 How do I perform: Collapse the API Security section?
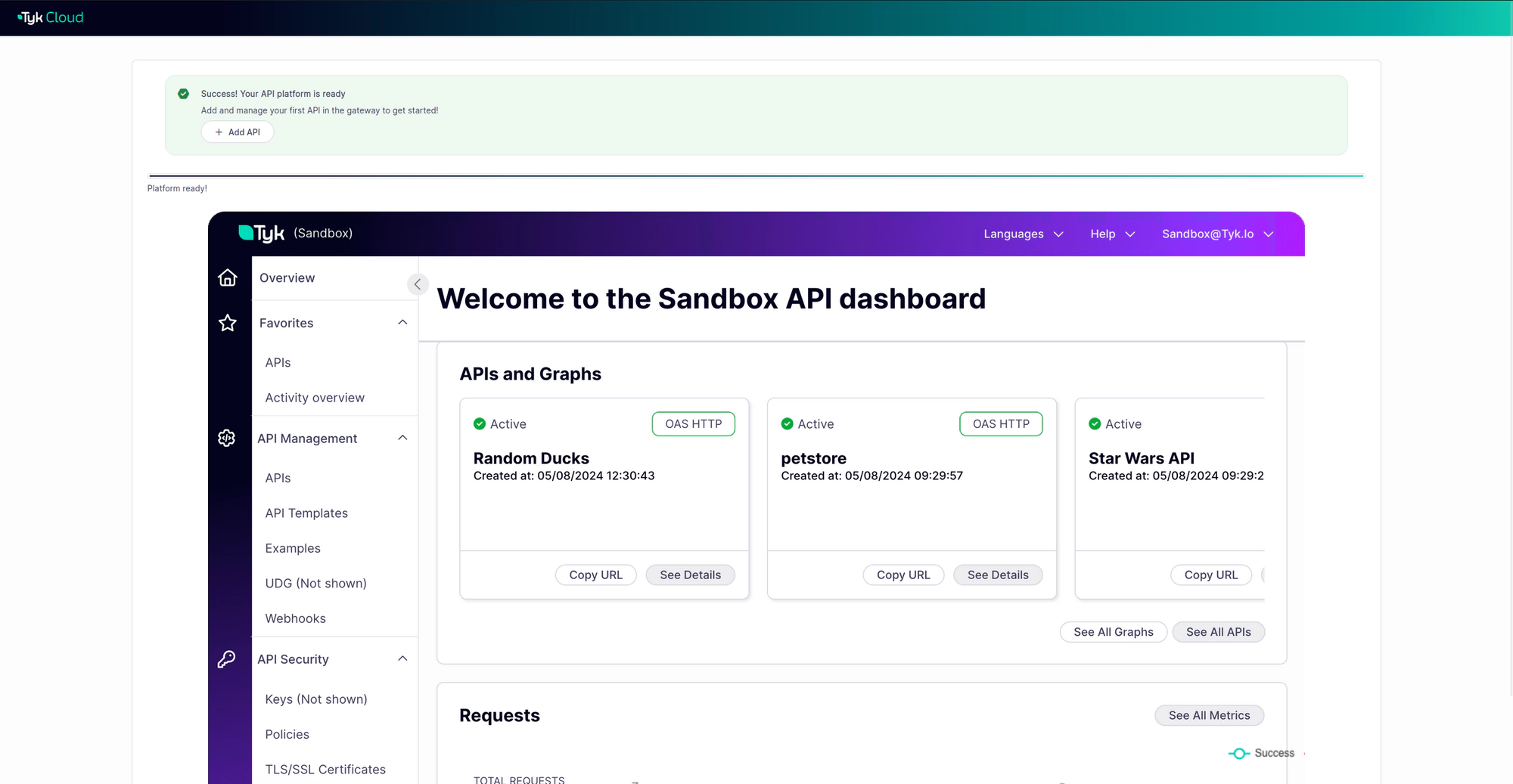[402, 659]
